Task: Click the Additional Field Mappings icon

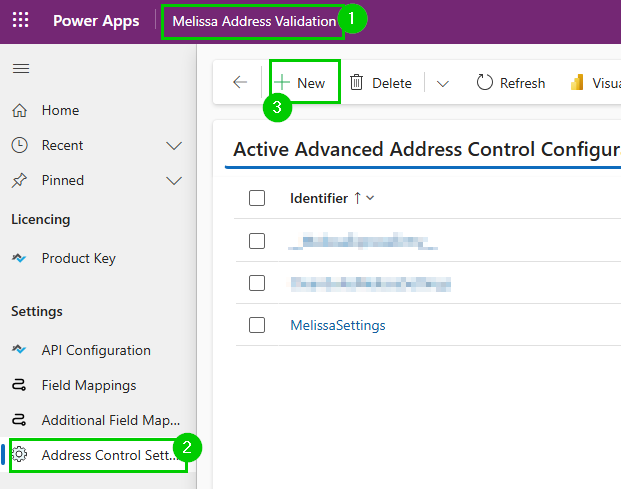Action: (x=19, y=420)
